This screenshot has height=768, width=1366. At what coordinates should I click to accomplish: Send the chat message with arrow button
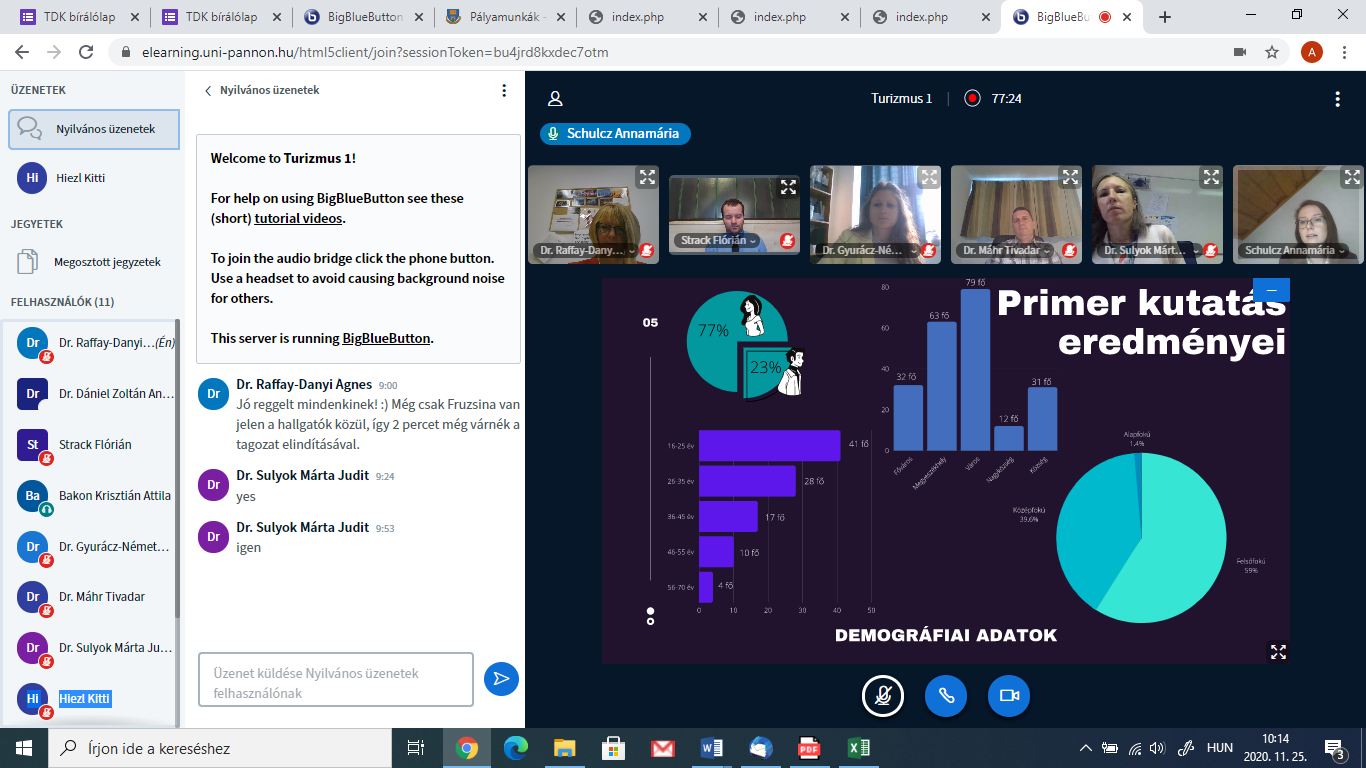point(501,679)
